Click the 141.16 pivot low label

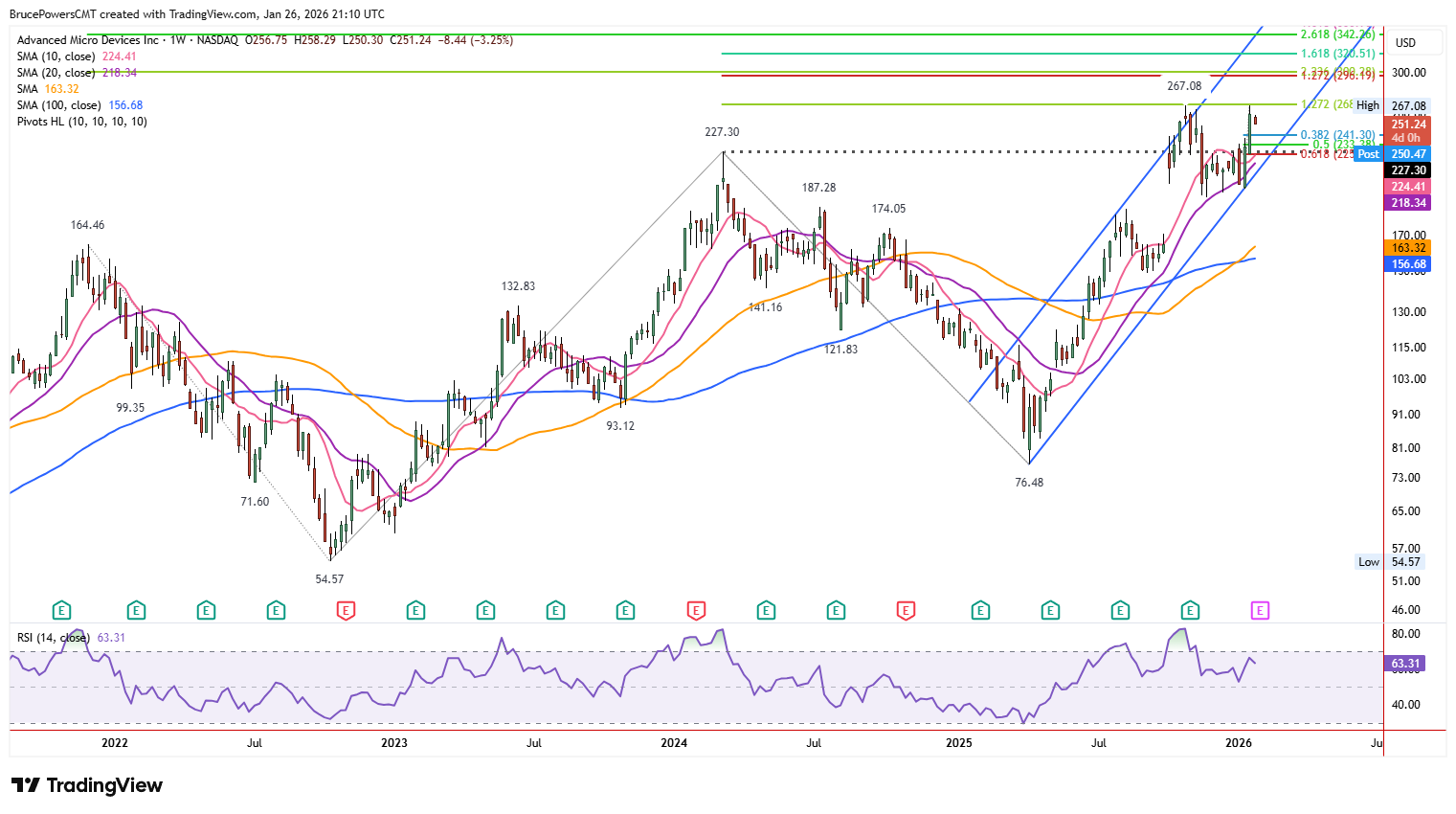pyautogui.click(x=765, y=307)
